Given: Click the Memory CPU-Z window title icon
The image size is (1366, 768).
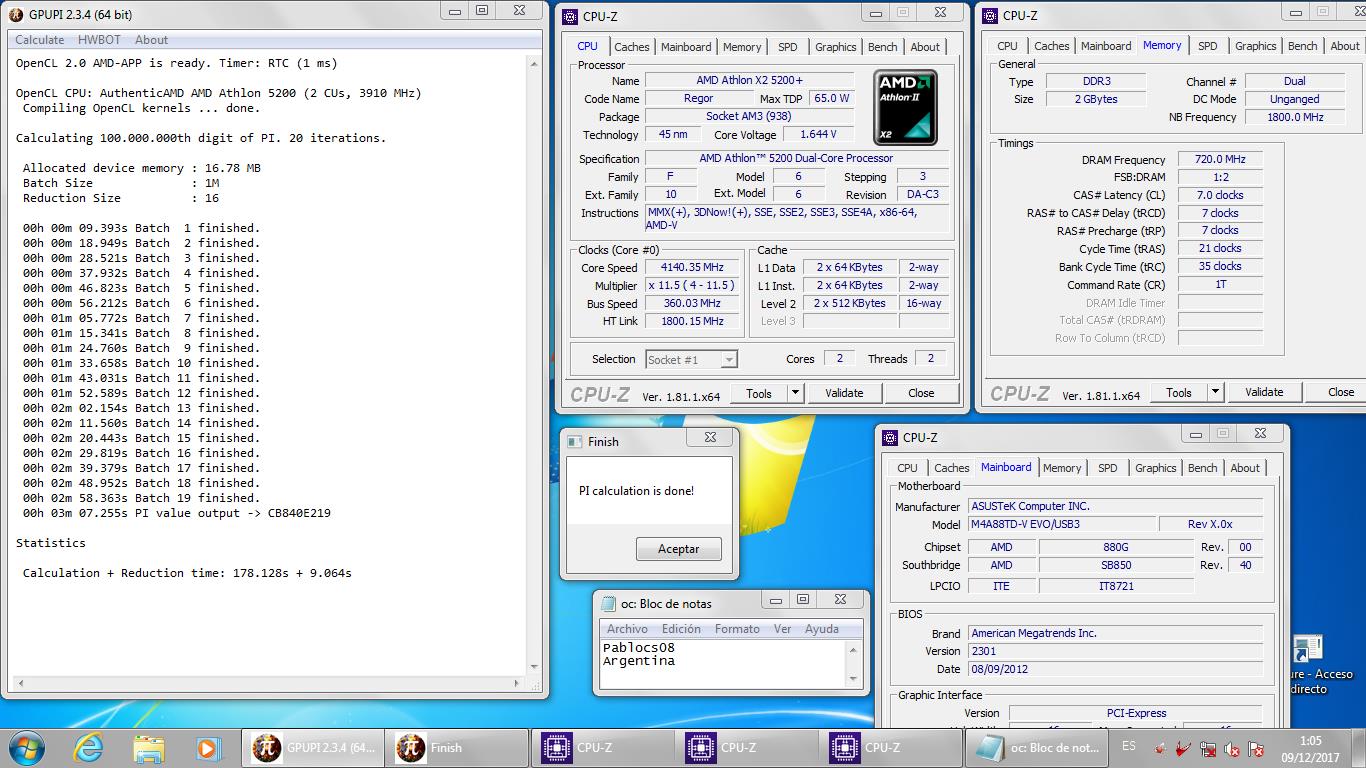Looking at the screenshot, I should pyautogui.click(x=990, y=16).
